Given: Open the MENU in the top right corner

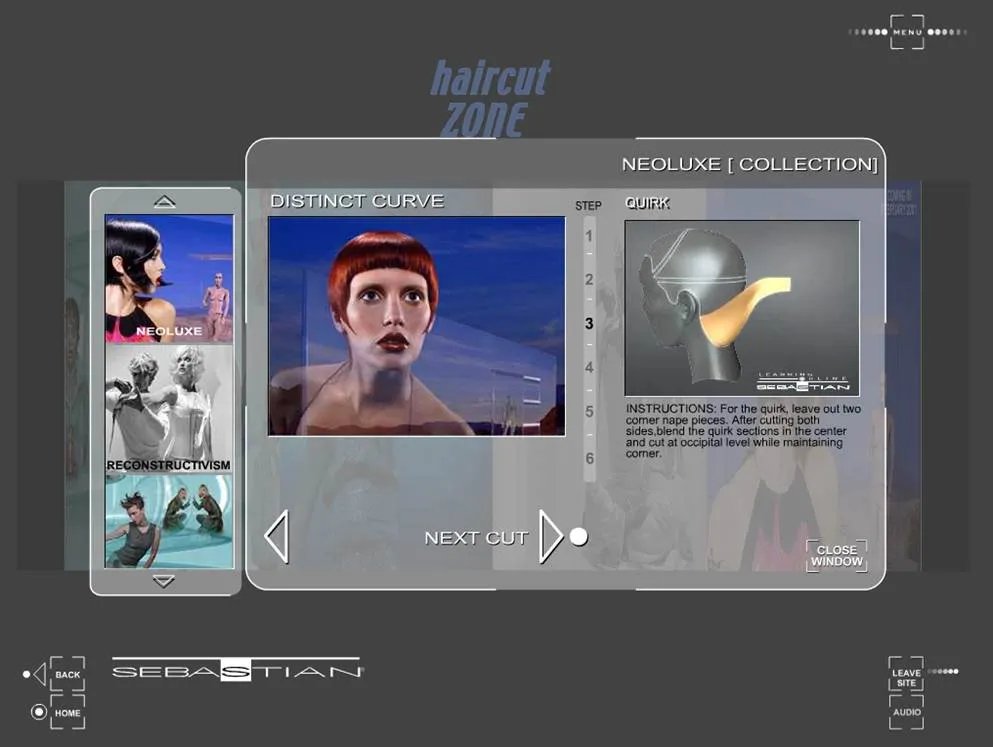Looking at the screenshot, I should [x=907, y=32].
